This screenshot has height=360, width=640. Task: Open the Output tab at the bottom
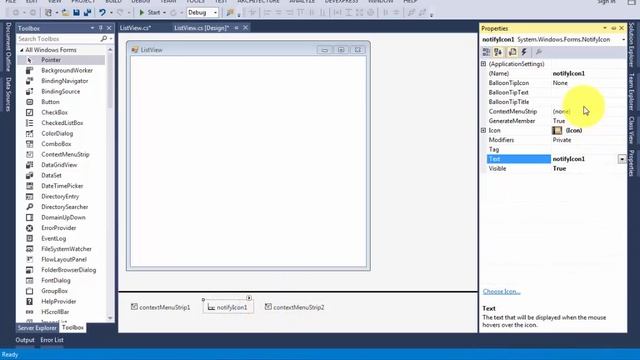[x=25, y=340]
